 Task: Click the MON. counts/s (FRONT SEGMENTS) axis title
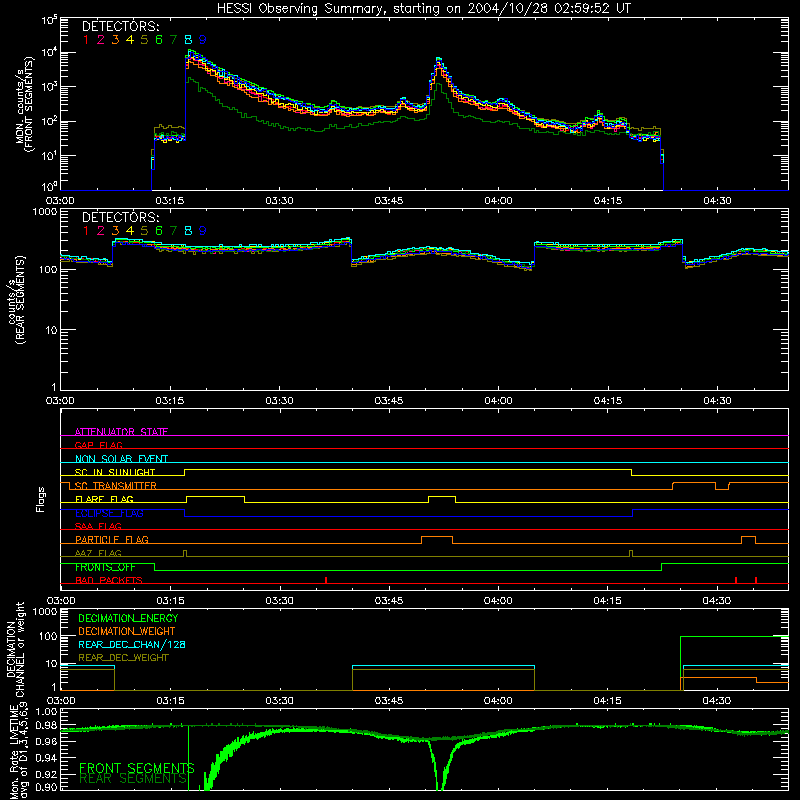[x=24, y=104]
